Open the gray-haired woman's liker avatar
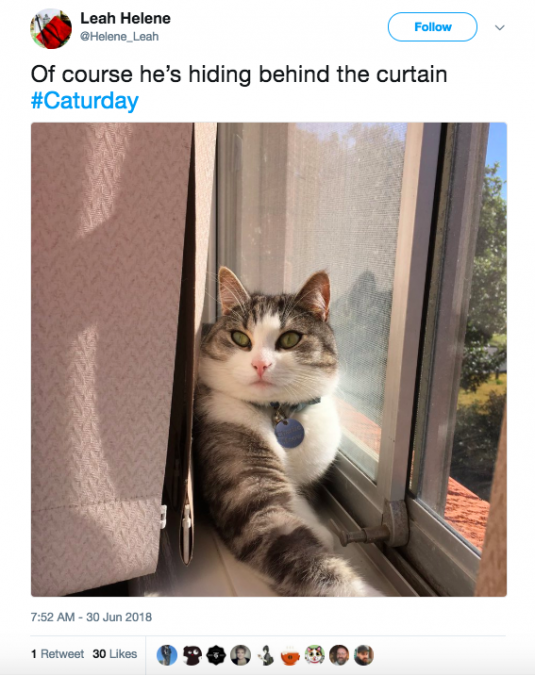 [x=240, y=655]
